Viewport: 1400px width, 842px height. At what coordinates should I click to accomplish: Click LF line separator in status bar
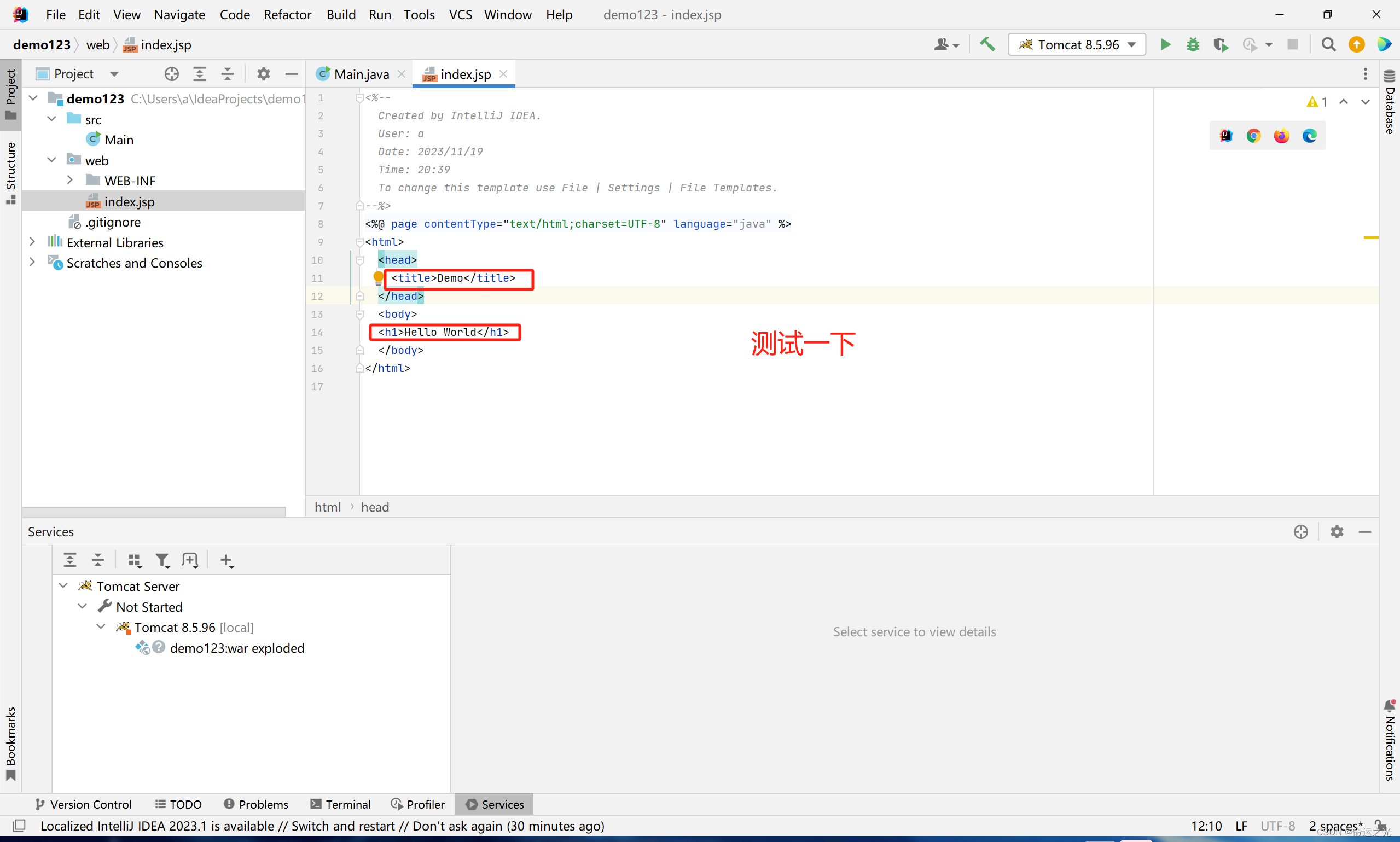click(1241, 826)
